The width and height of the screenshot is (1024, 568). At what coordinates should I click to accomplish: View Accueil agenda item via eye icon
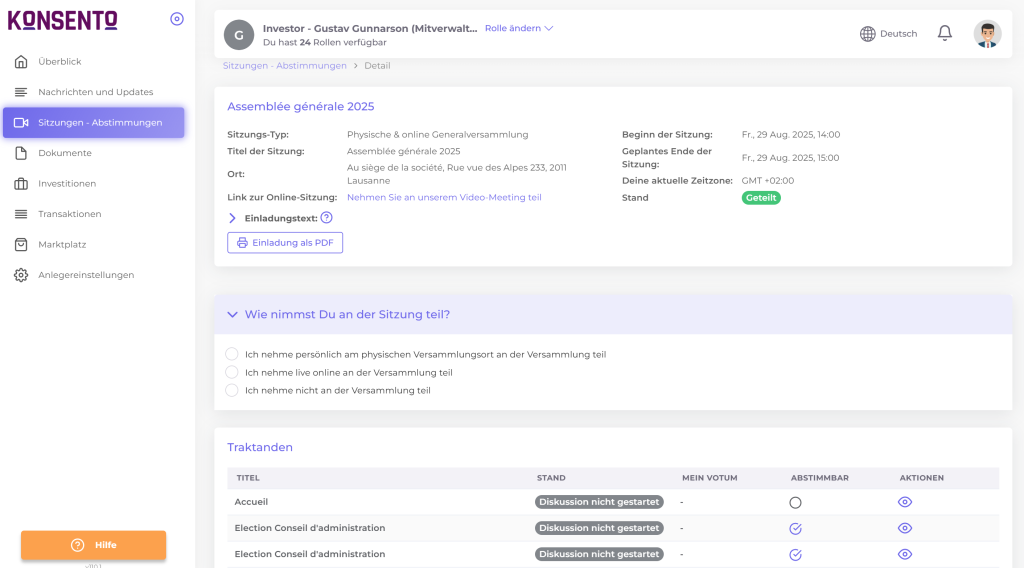[x=904, y=502]
